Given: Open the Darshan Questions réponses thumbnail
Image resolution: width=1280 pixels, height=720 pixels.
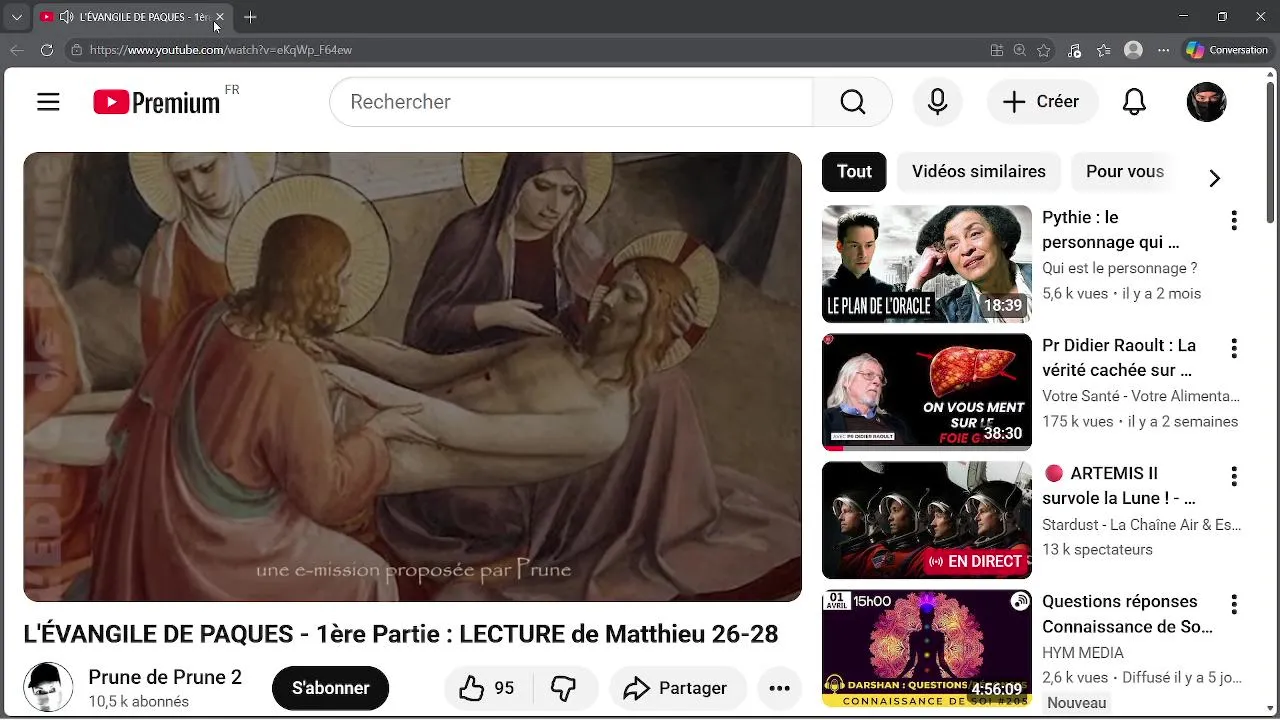Looking at the screenshot, I should (927, 648).
